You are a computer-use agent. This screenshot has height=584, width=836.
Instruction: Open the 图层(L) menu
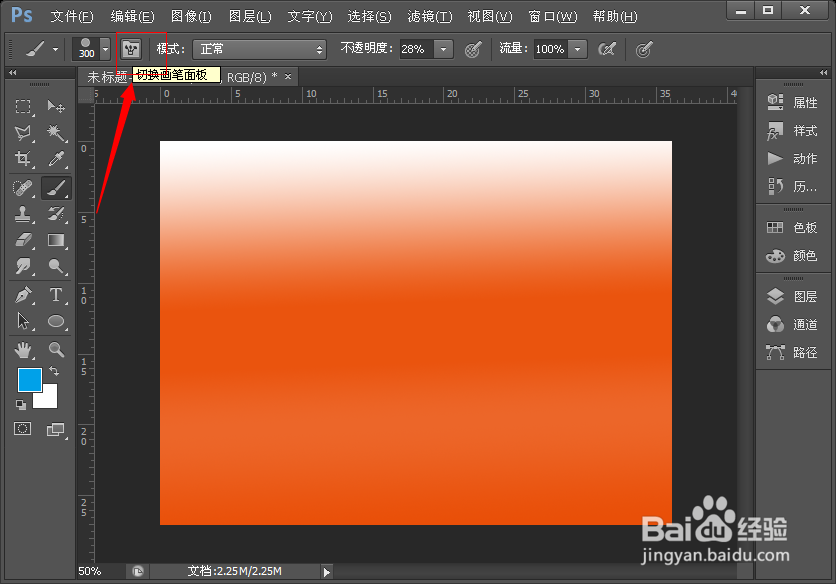[x=250, y=17]
